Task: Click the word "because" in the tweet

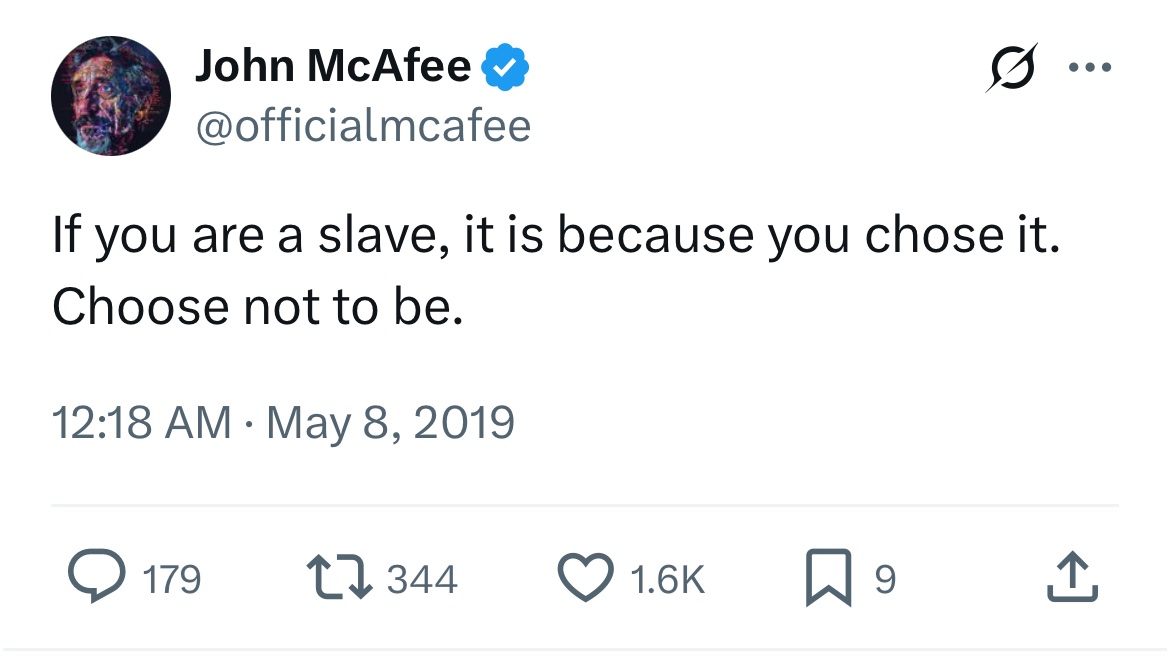Action: coord(655,236)
